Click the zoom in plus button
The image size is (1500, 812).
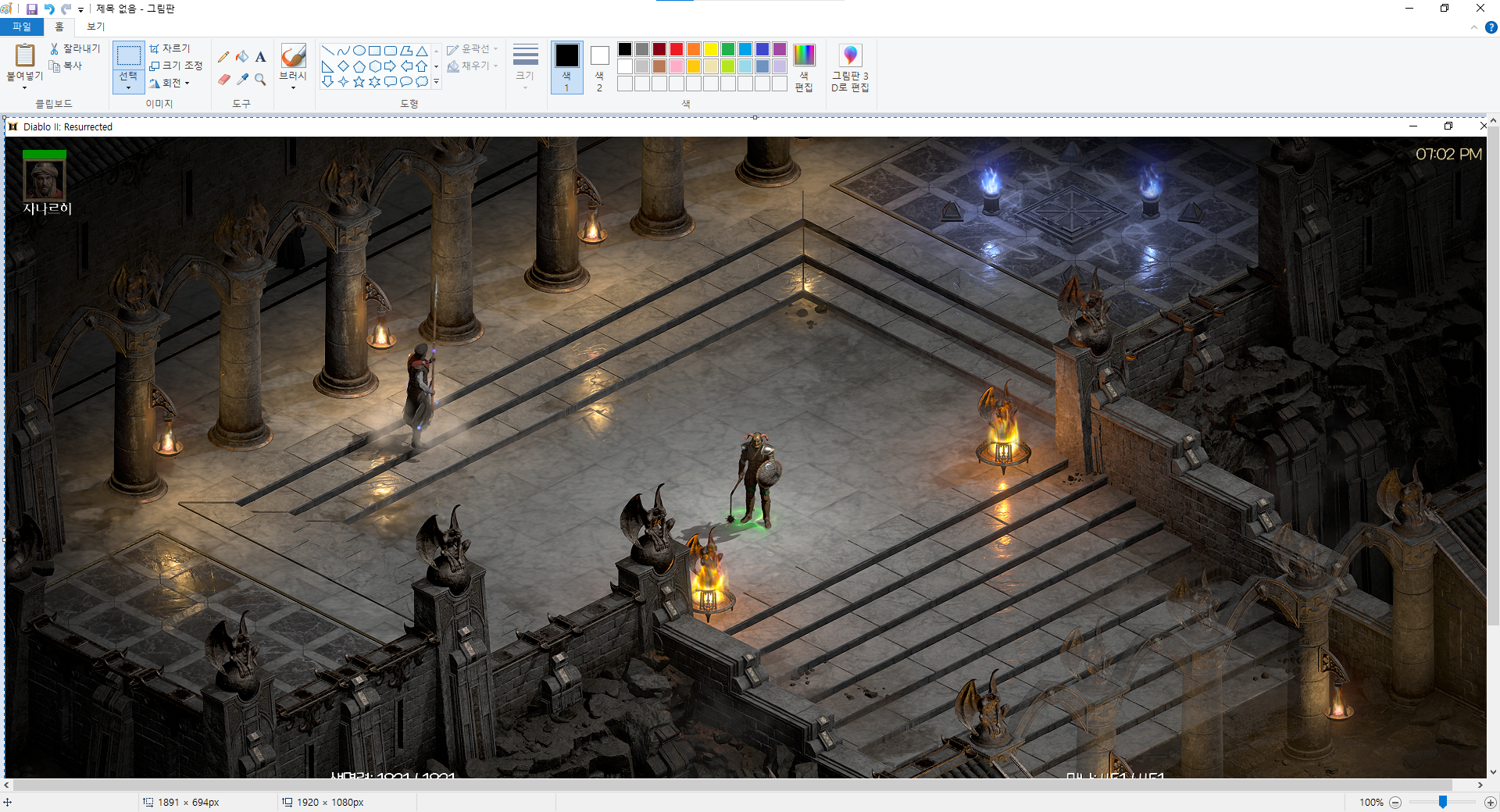click(1490, 803)
